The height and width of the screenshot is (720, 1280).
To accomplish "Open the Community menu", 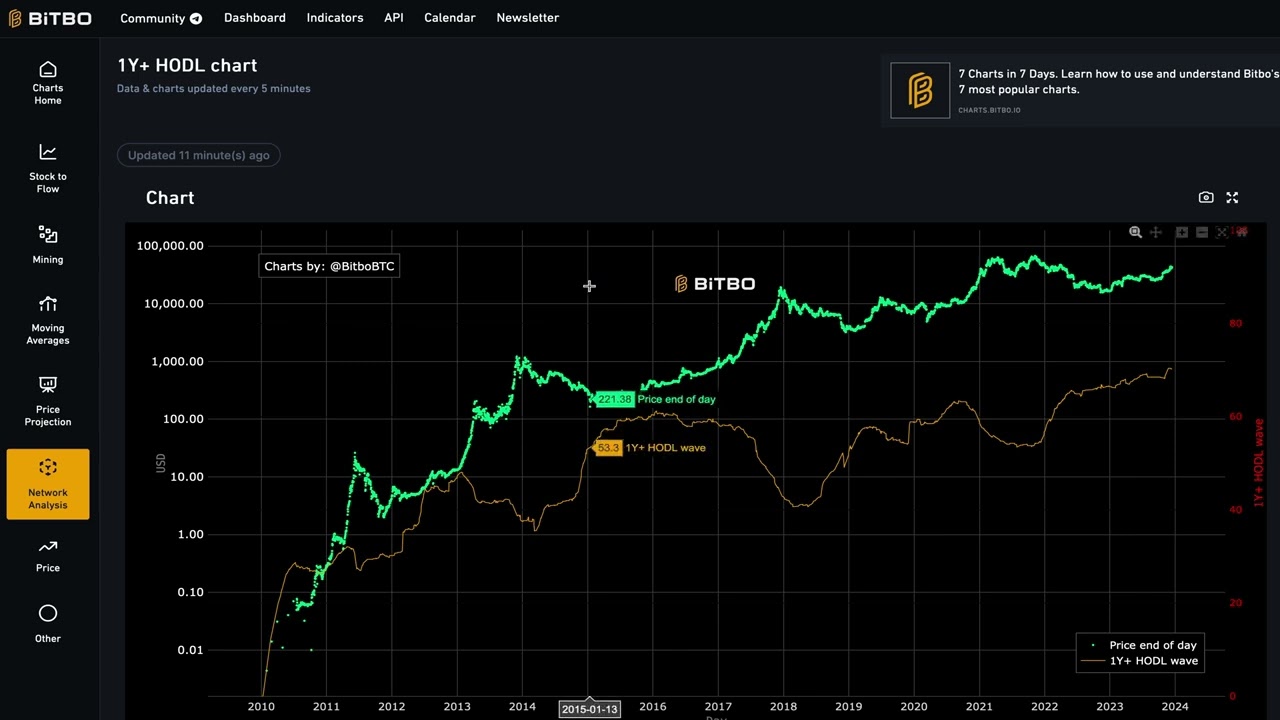I will click(161, 18).
